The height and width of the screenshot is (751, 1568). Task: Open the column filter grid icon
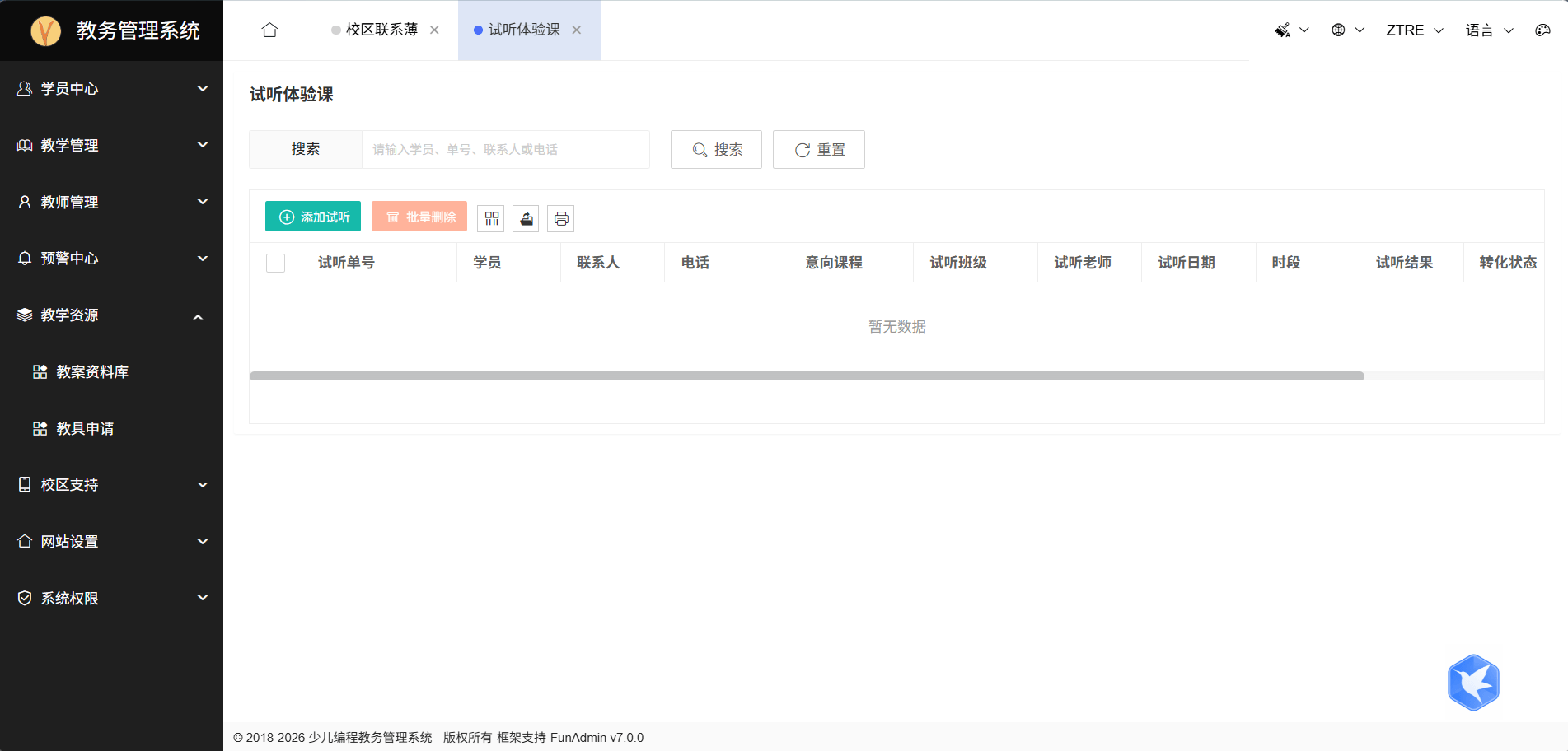[x=492, y=218]
